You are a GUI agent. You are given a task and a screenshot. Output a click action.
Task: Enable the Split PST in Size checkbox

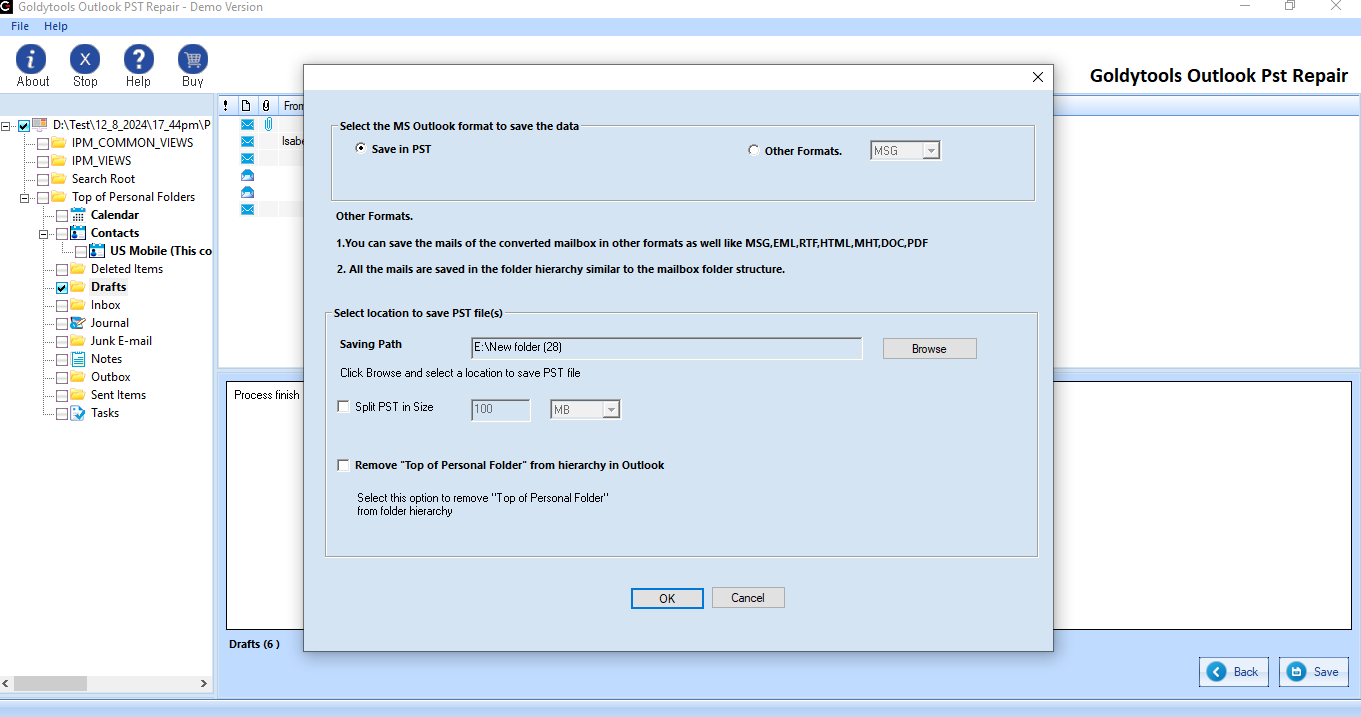[x=344, y=408]
